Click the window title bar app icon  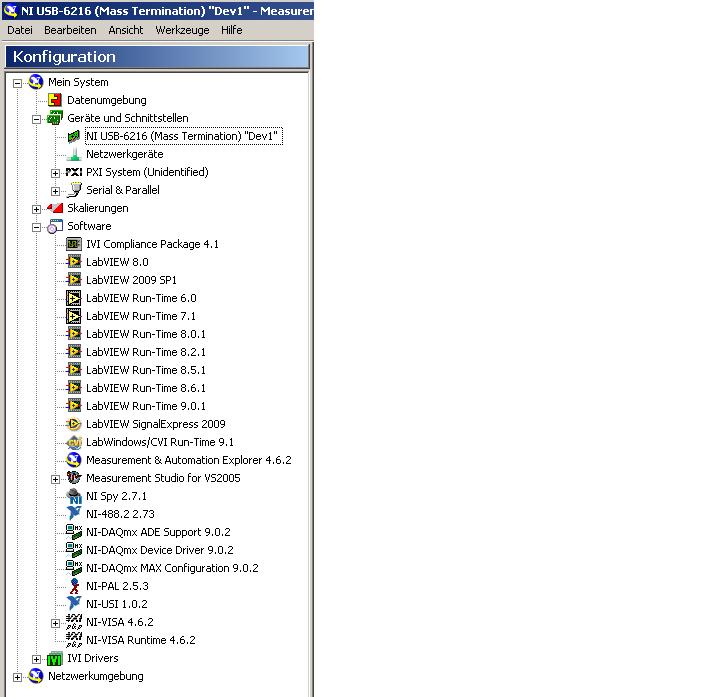pyautogui.click(x=10, y=10)
